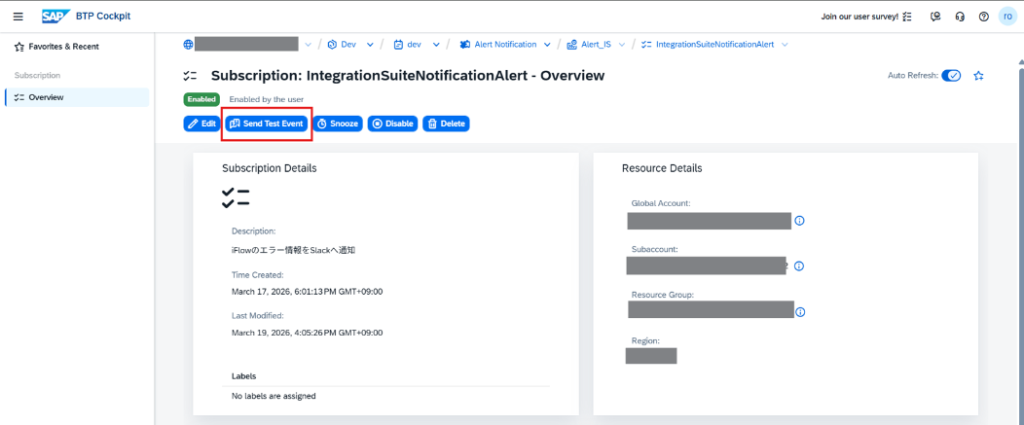Click the Send Test Event button
Image resolution: width=1024 pixels, height=425 pixels.
click(267, 123)
